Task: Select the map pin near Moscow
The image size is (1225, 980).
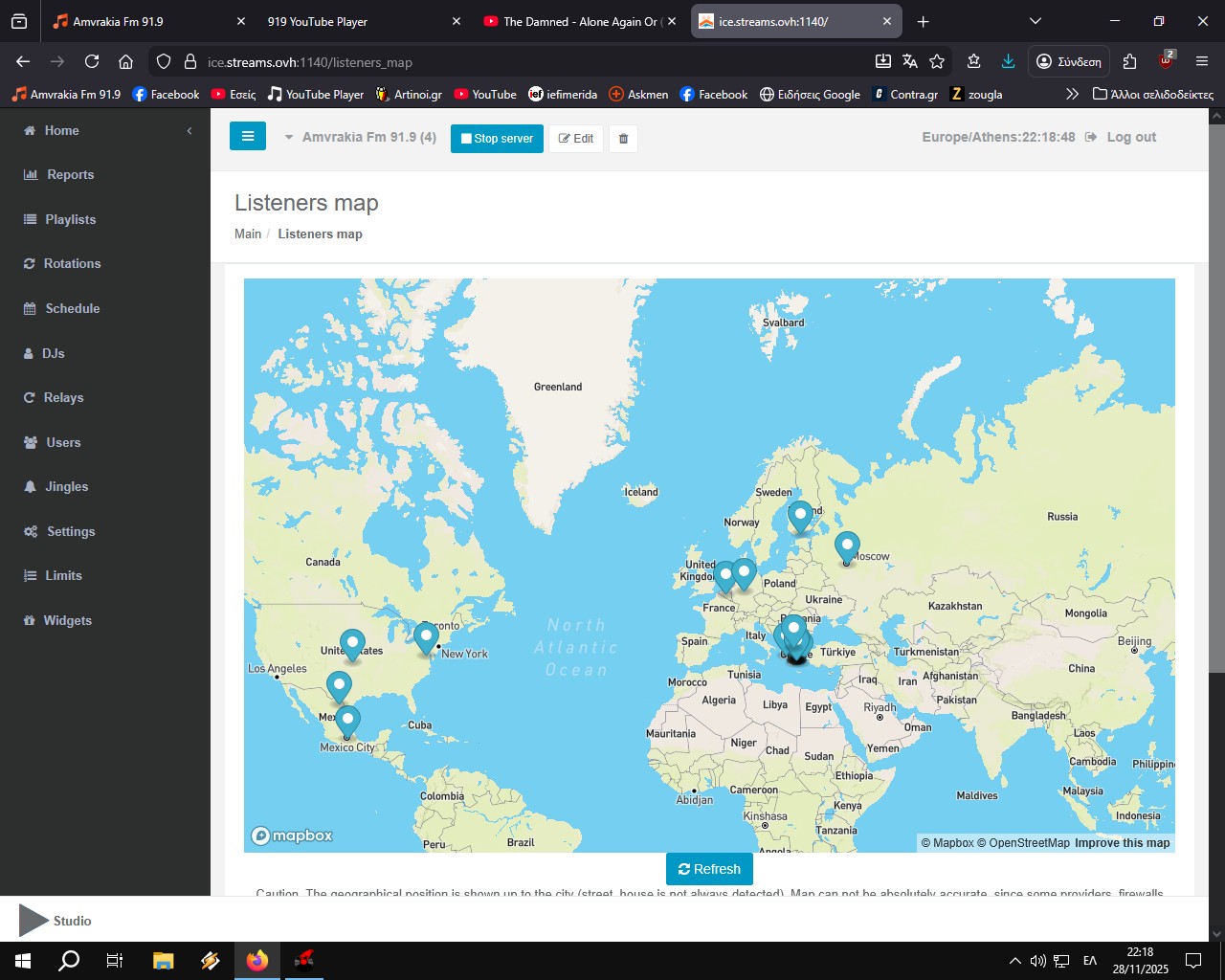Action: [846, 546]
